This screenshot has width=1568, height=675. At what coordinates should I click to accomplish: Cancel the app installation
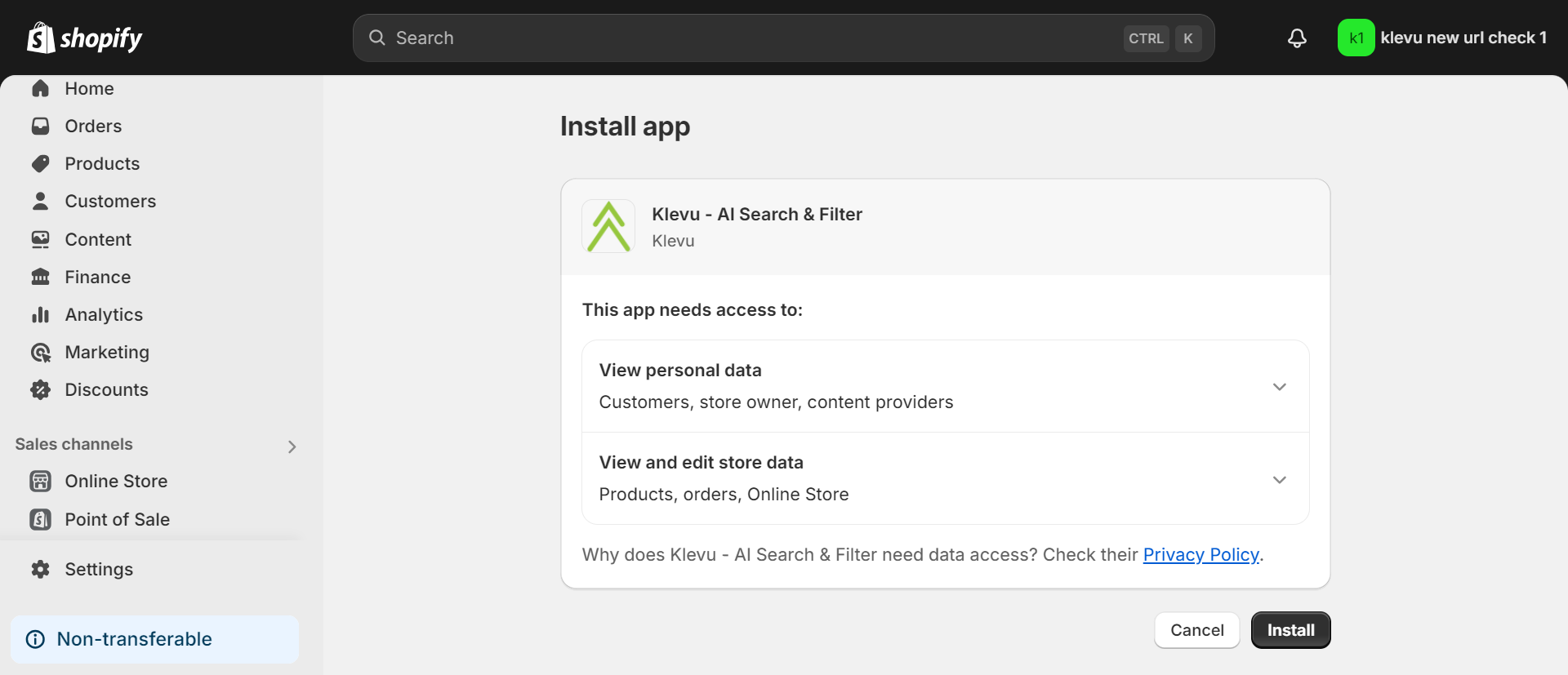tap(1197, 630)
